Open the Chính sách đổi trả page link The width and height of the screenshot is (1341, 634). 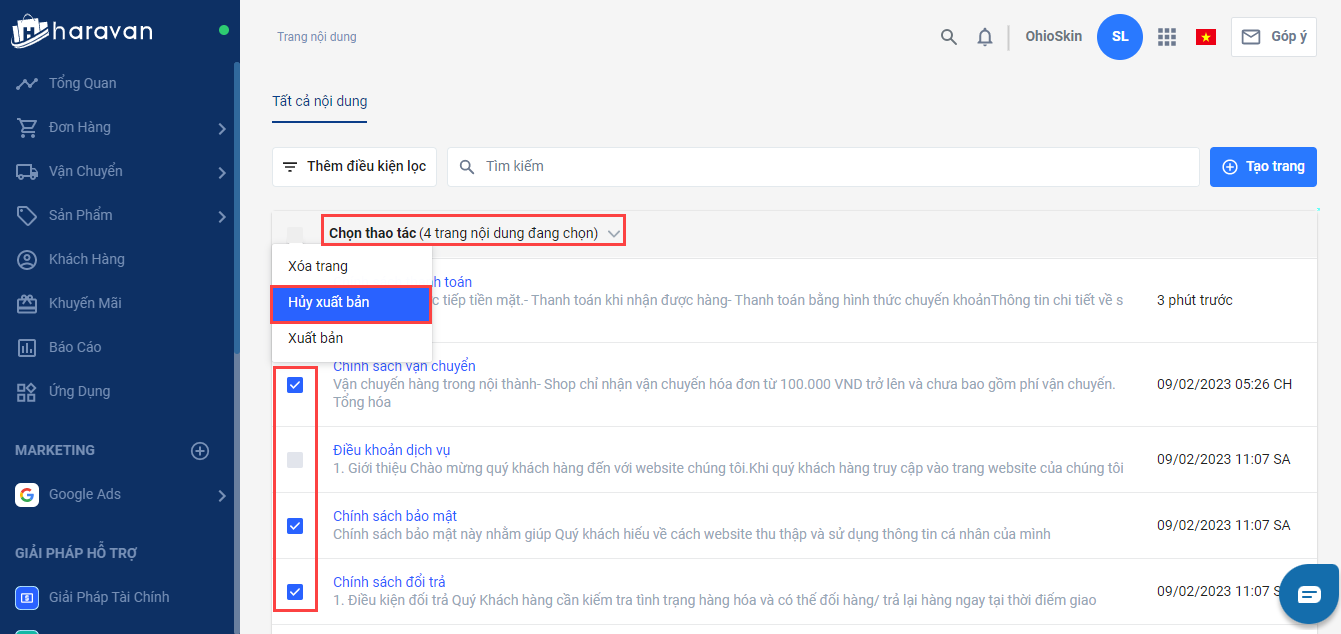click(x=389, y=582)
